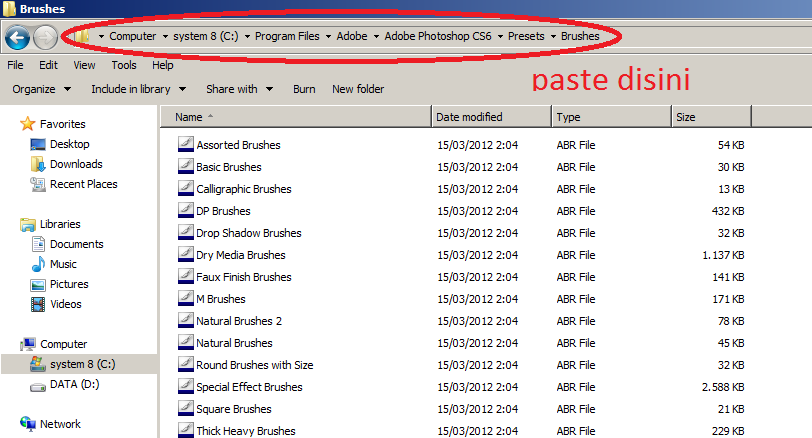Click the DATA (D:) drive icon
812x438 pixels.
coord(38,386)
